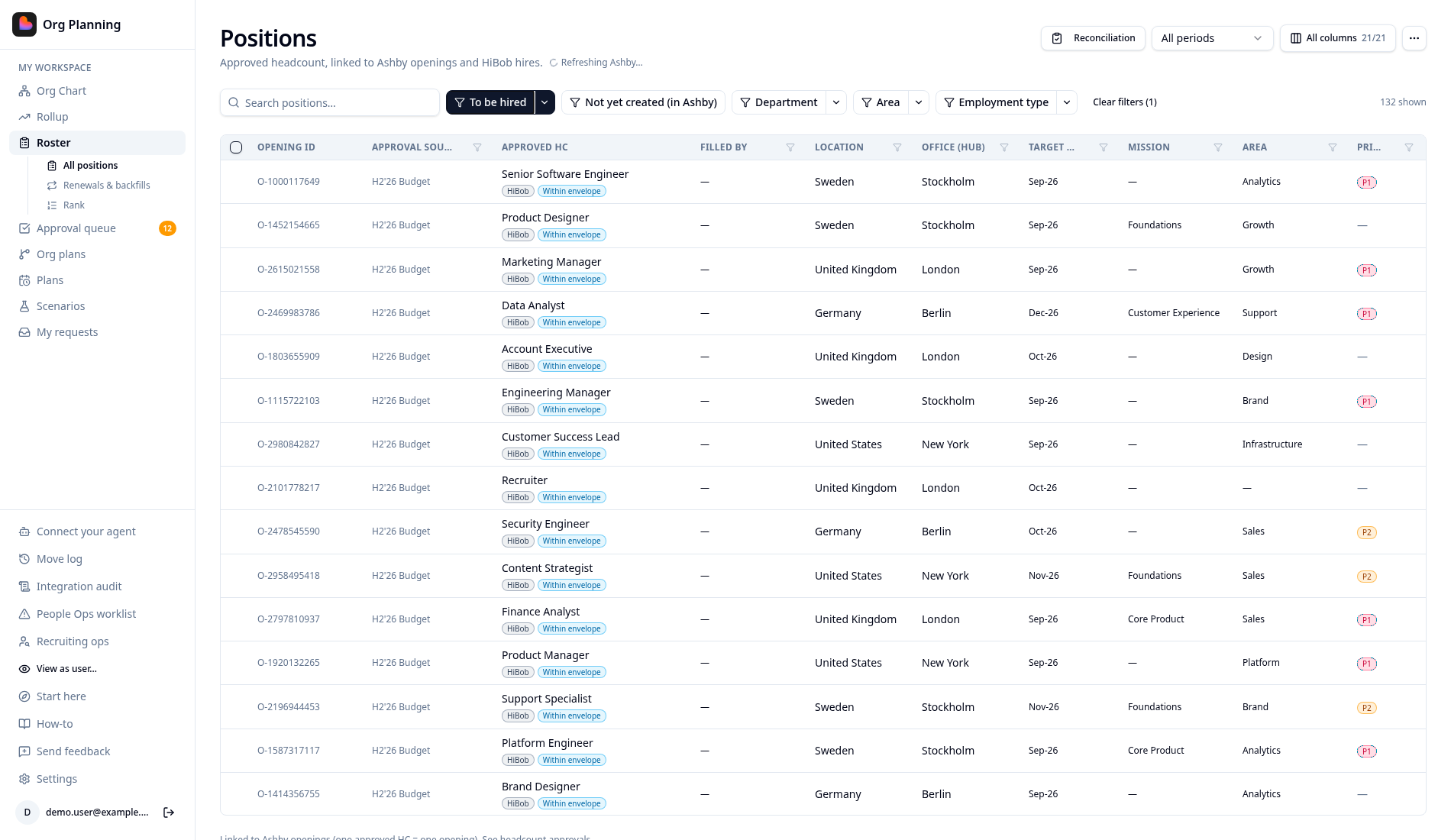Expand the Area filter chevron
This screenshot has width=1451, height=840.
[x=919, y=102]
